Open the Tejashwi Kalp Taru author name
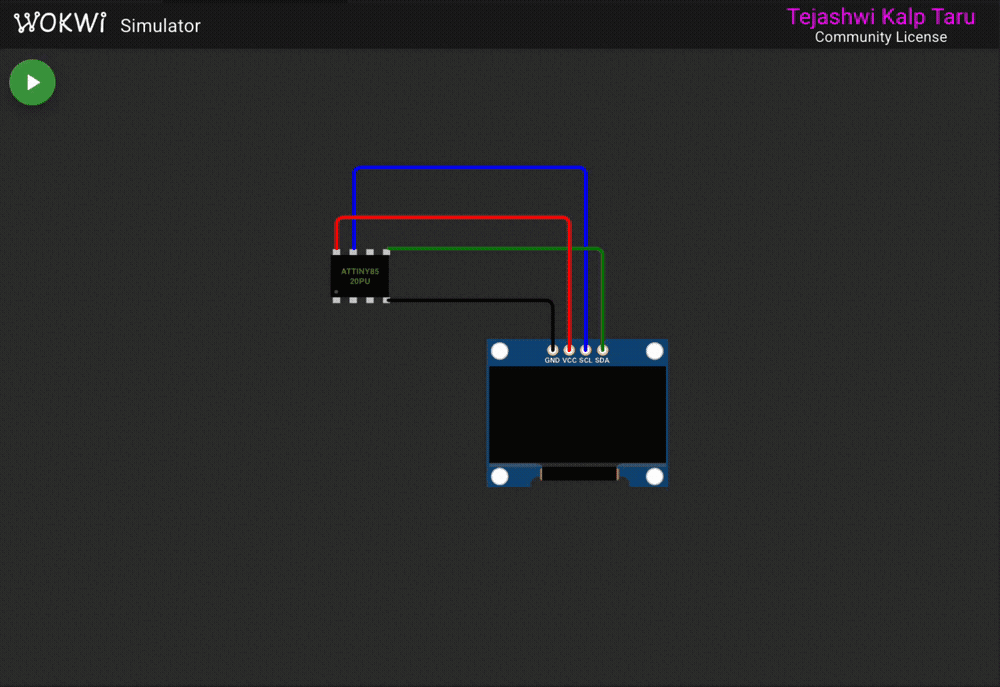The height and width of the screenshot is (687, 1000). click(880, 17)
